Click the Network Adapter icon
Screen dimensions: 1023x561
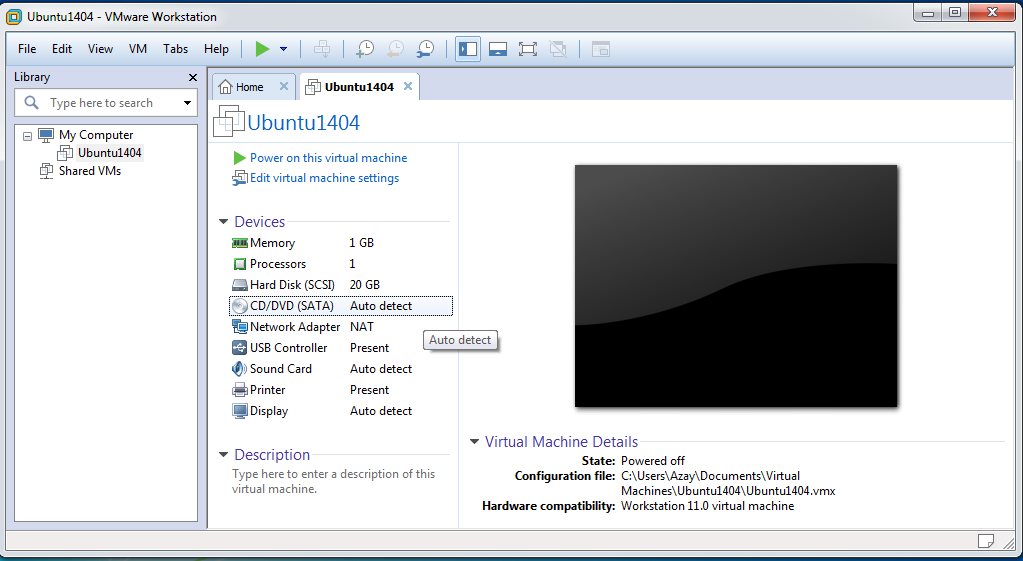[239, 327]
